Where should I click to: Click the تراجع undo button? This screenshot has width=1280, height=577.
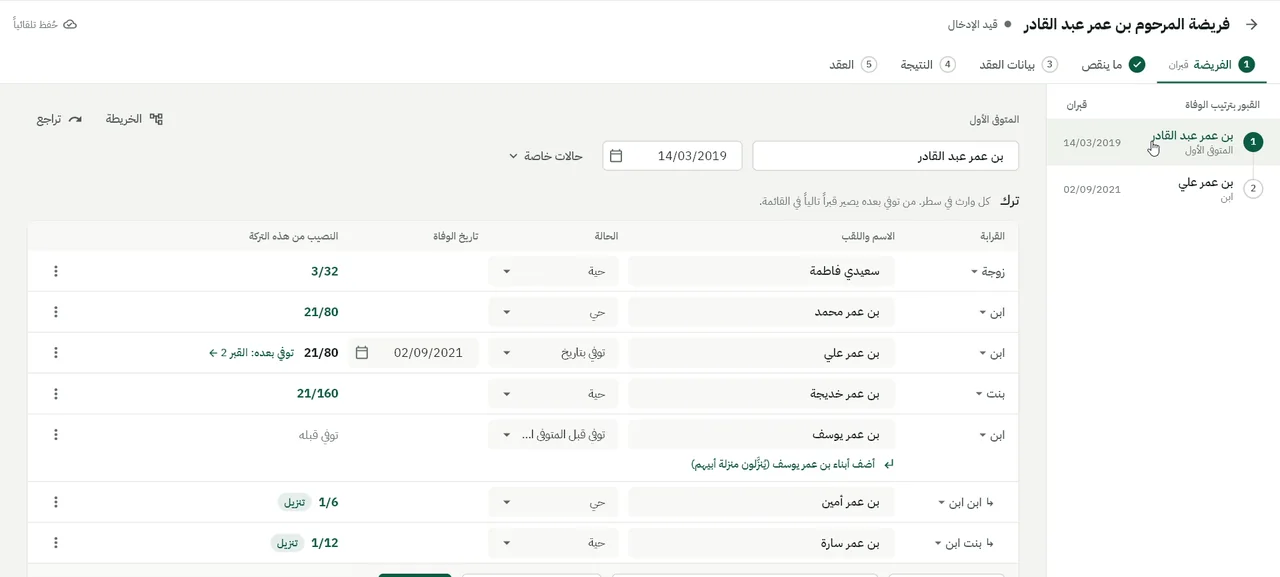tap(59, 119)
